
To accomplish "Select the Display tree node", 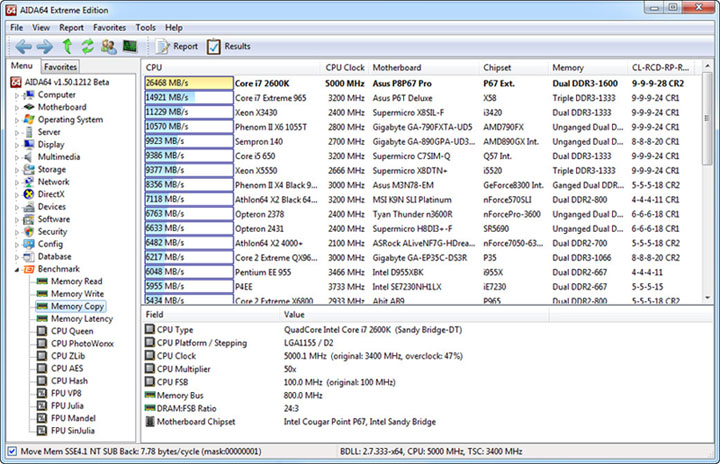I will point(51,144).
